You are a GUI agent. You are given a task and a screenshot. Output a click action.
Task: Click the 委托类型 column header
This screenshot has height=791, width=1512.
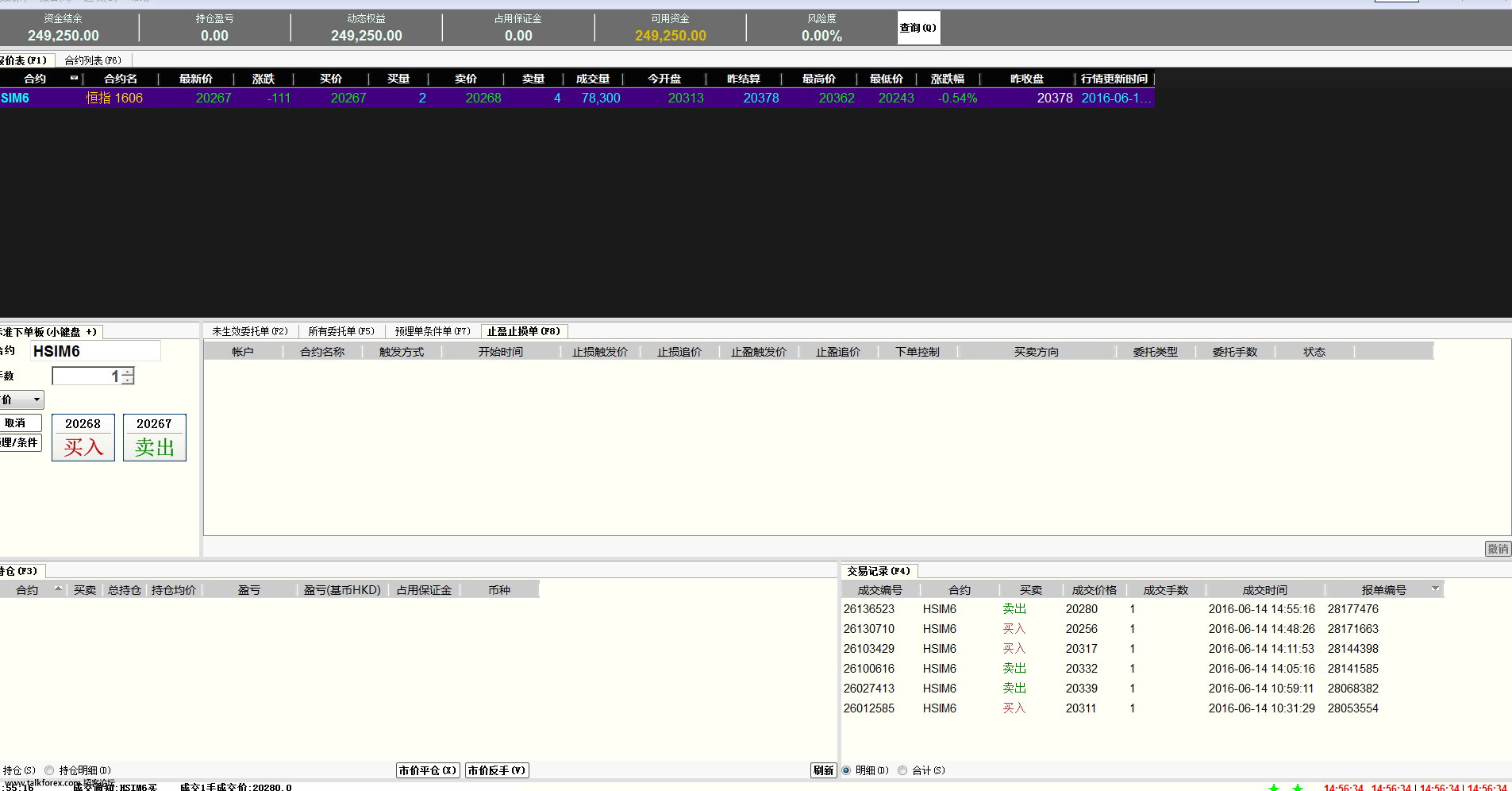[x=1156, y=352]
